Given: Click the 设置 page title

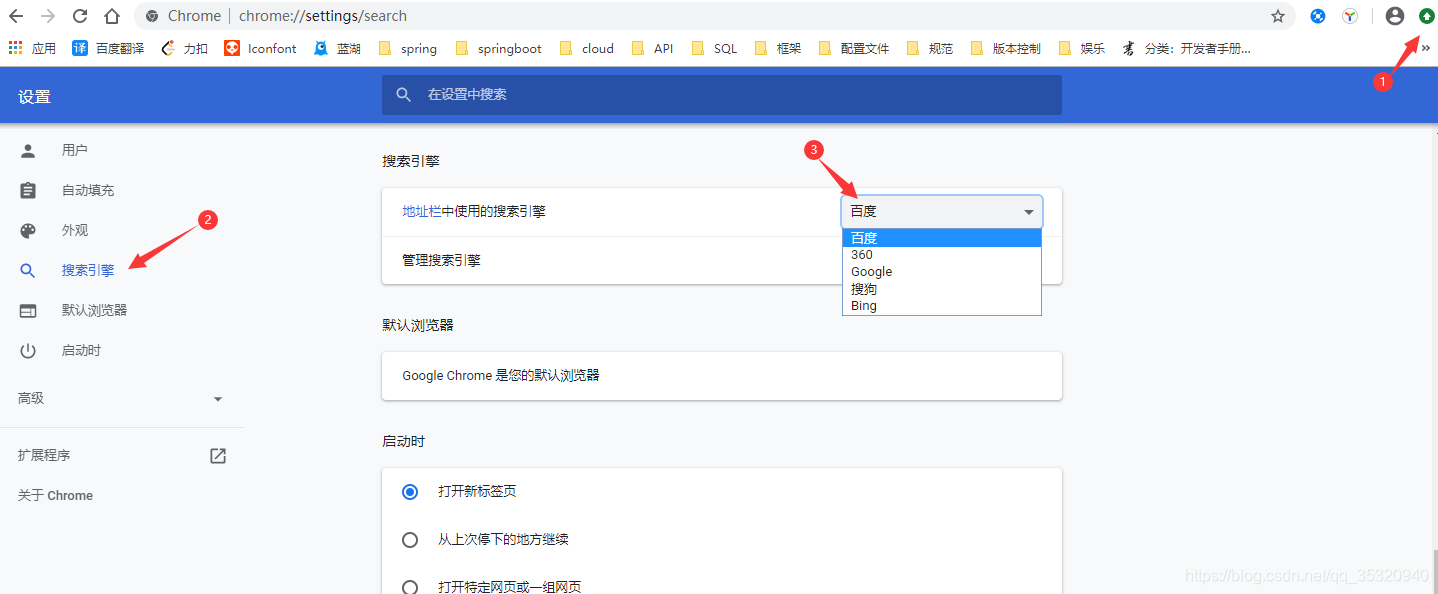Looking at the screenshot, I should (x=34, y=97).
